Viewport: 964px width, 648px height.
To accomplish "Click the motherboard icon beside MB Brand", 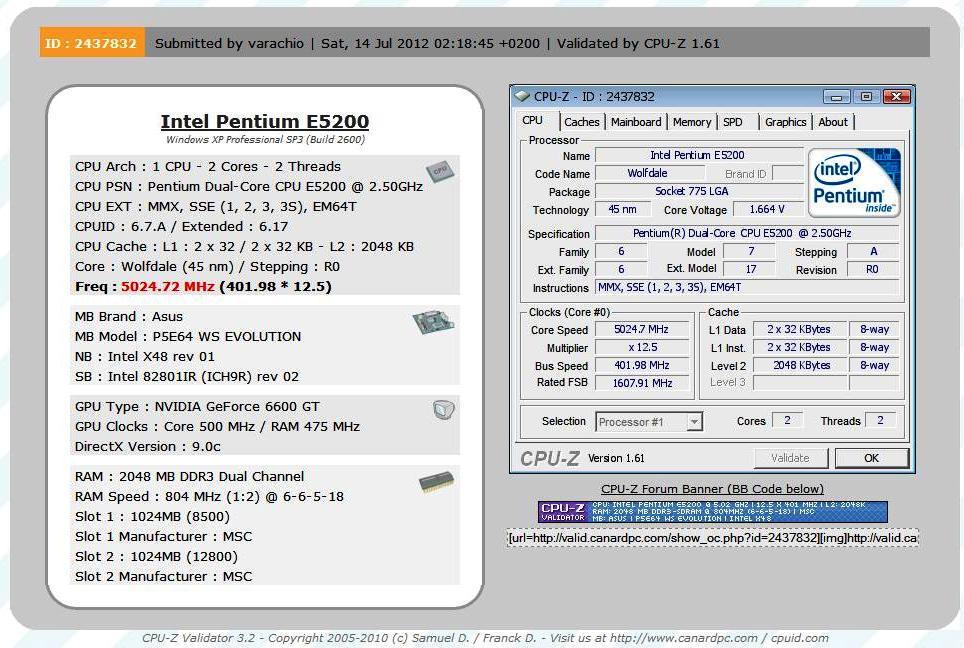I will point(433,322).
